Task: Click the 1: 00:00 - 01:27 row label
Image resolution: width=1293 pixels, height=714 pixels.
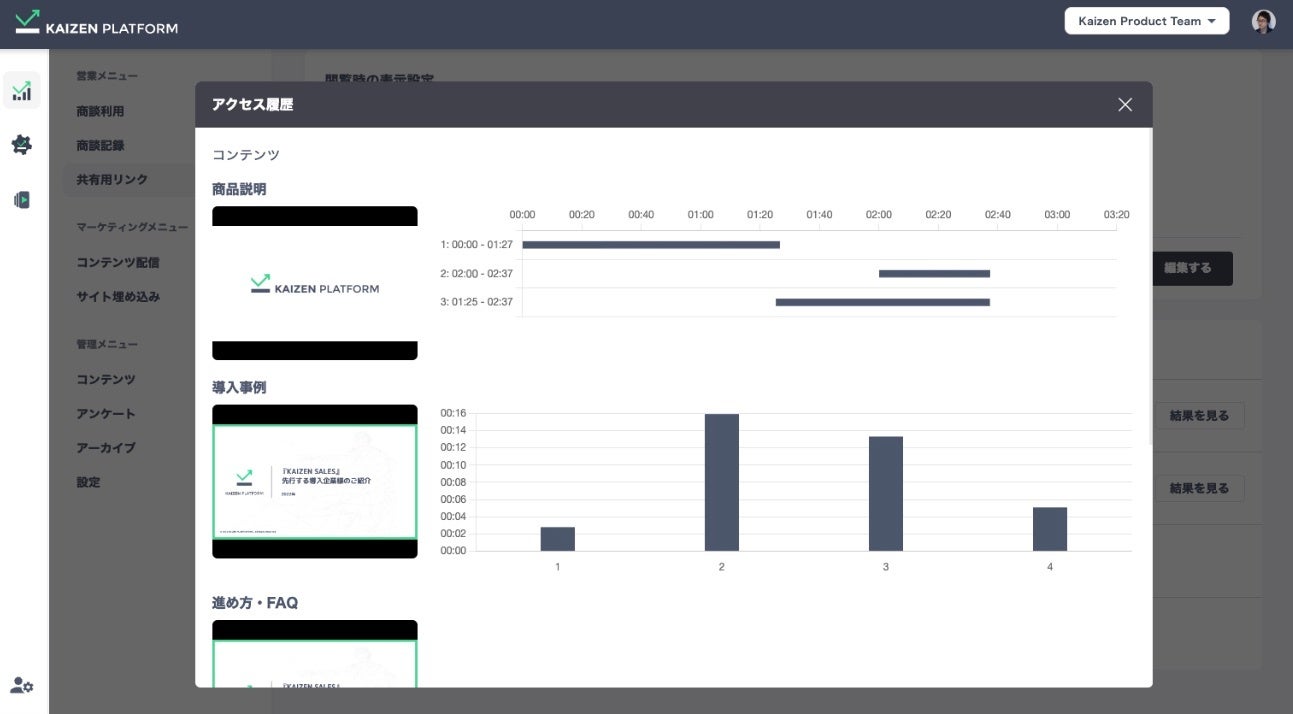Action: tap(477, 245)
